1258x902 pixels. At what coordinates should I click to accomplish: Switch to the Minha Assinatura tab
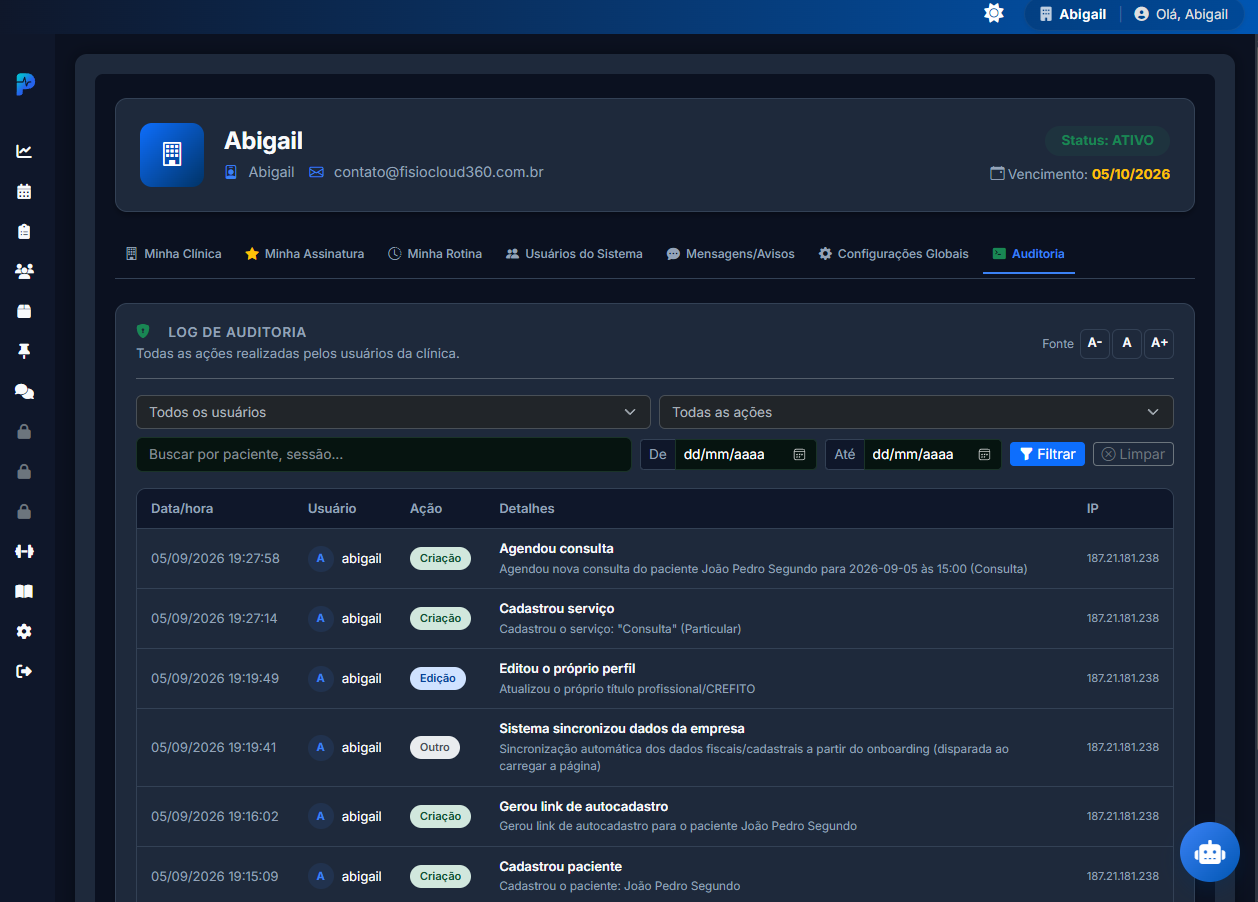pyautogui.click(x=304, y=254)
